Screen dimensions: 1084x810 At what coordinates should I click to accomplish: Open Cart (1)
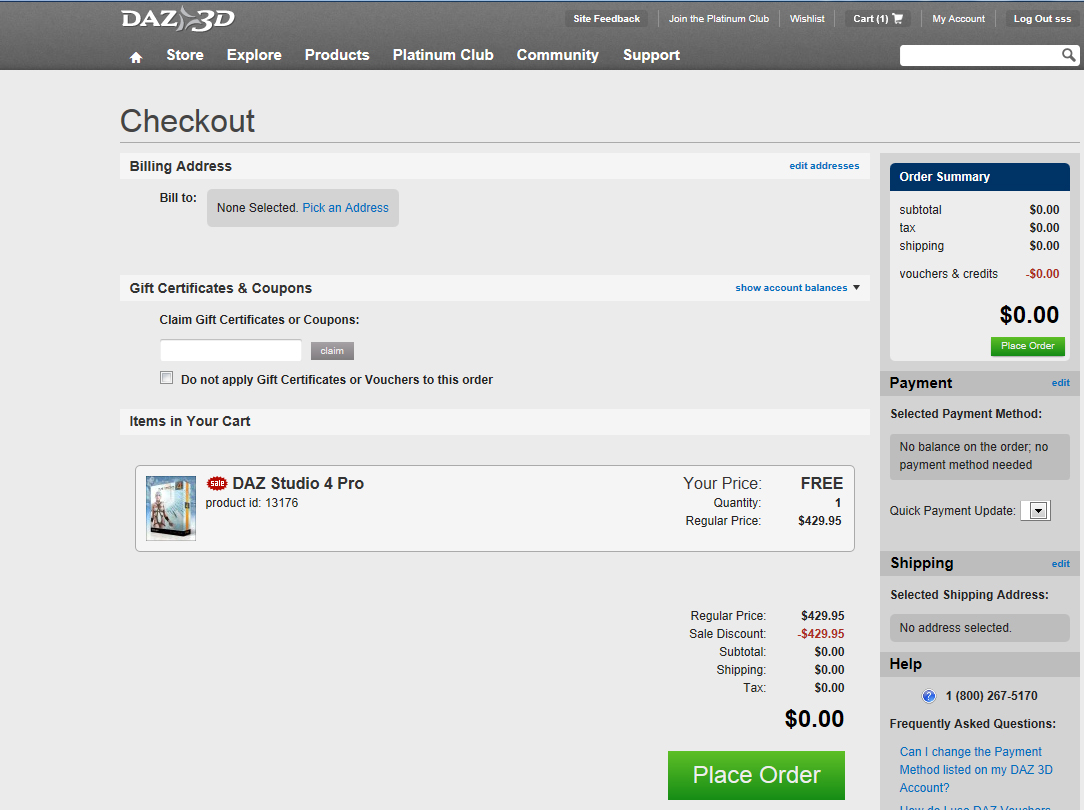877,19
